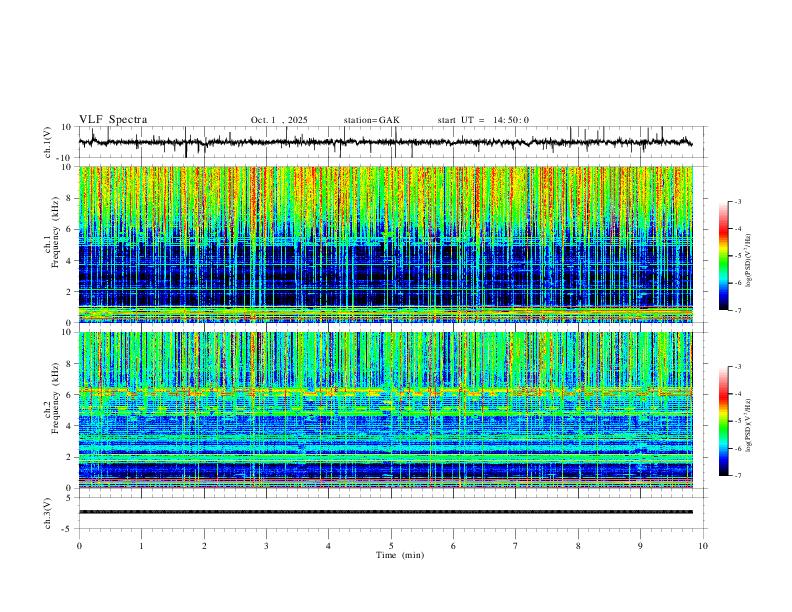Click time axis tick label '1'
The width and height of the screenshot is (792, 612).
coord(141,546)
